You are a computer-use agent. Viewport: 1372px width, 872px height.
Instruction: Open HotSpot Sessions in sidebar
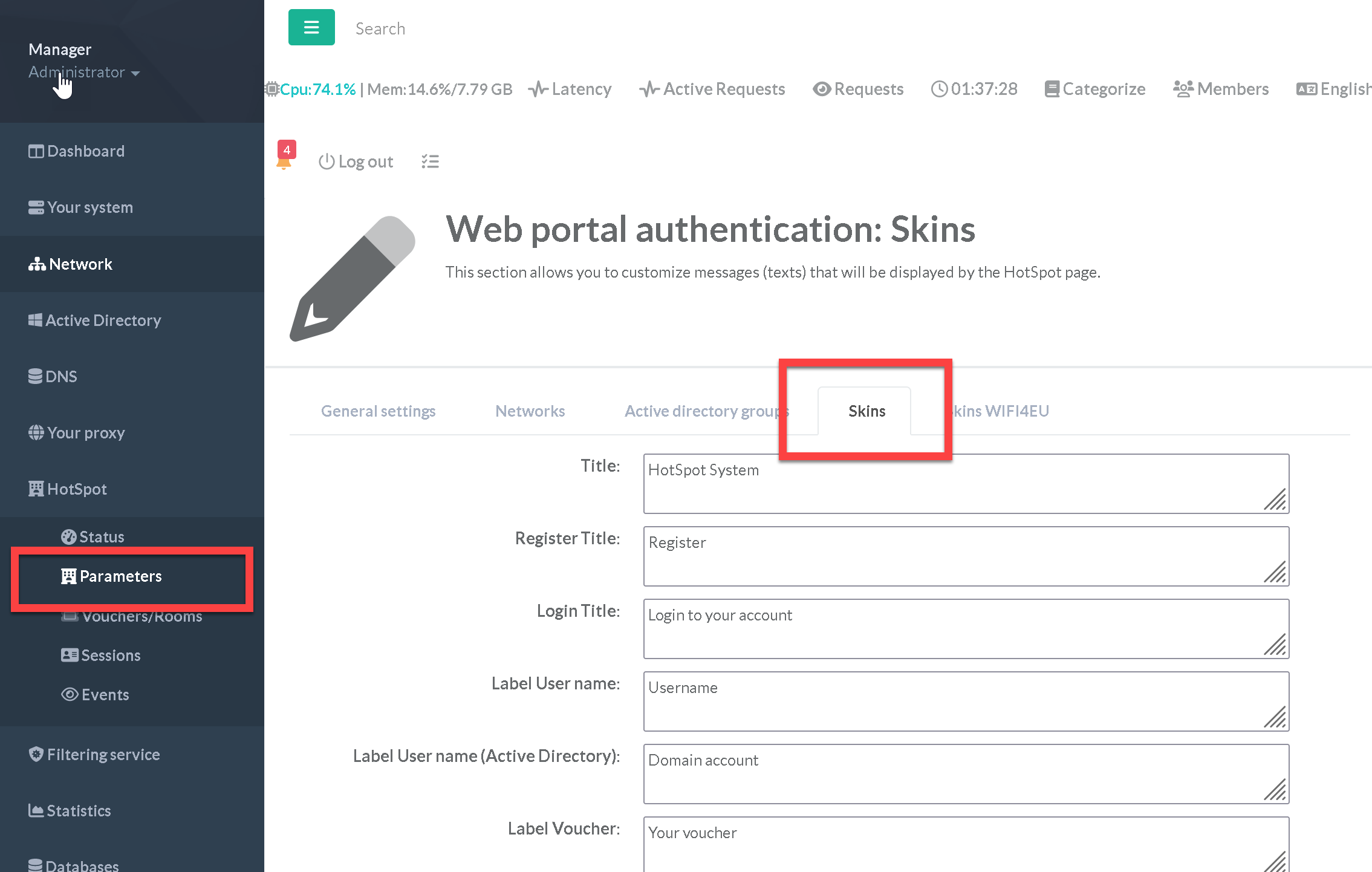pyautogui.click(x=110, y=656)
